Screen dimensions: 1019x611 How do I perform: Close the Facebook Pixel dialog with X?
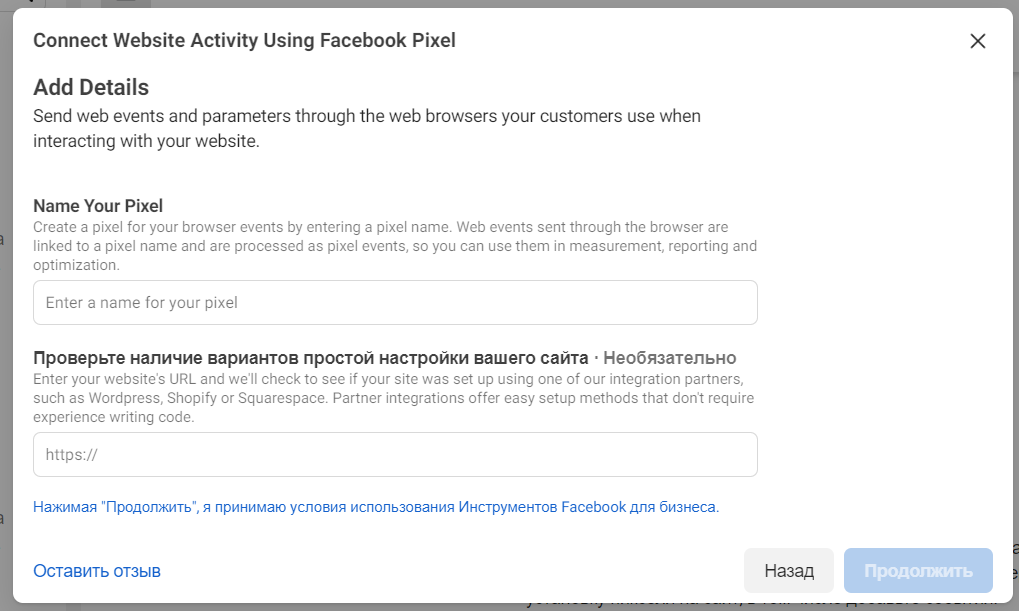[977, 41]
